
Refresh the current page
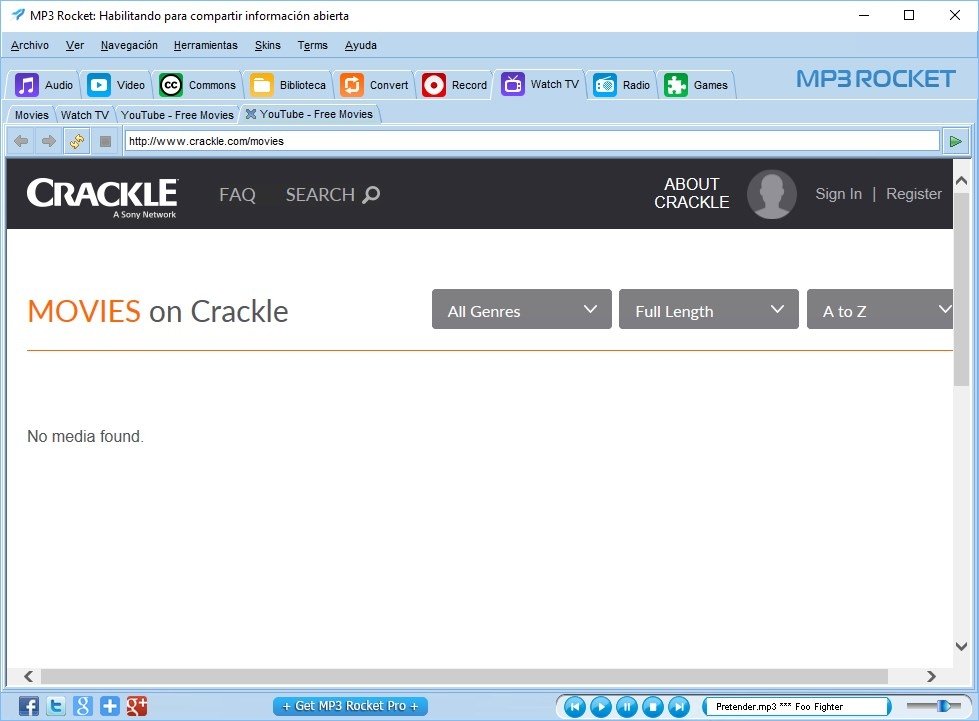pyautogui.click(x=77, y=141)
